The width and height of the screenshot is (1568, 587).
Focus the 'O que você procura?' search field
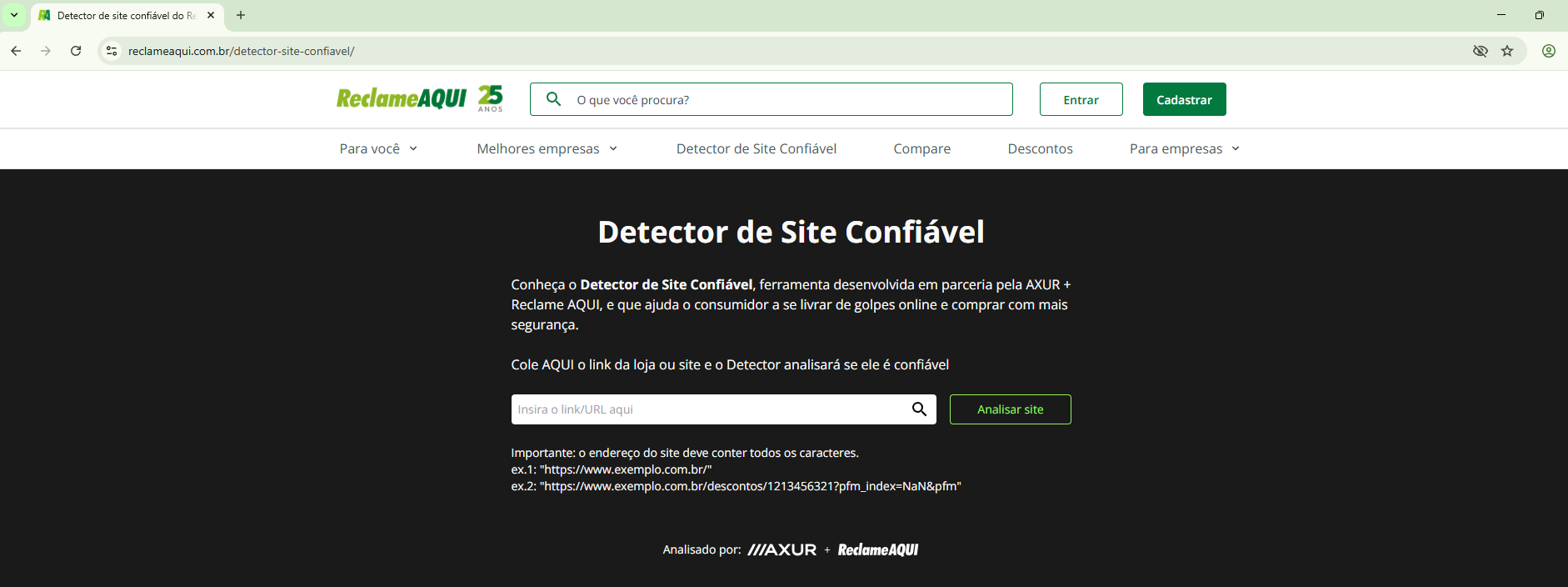[x=772, y=99]
